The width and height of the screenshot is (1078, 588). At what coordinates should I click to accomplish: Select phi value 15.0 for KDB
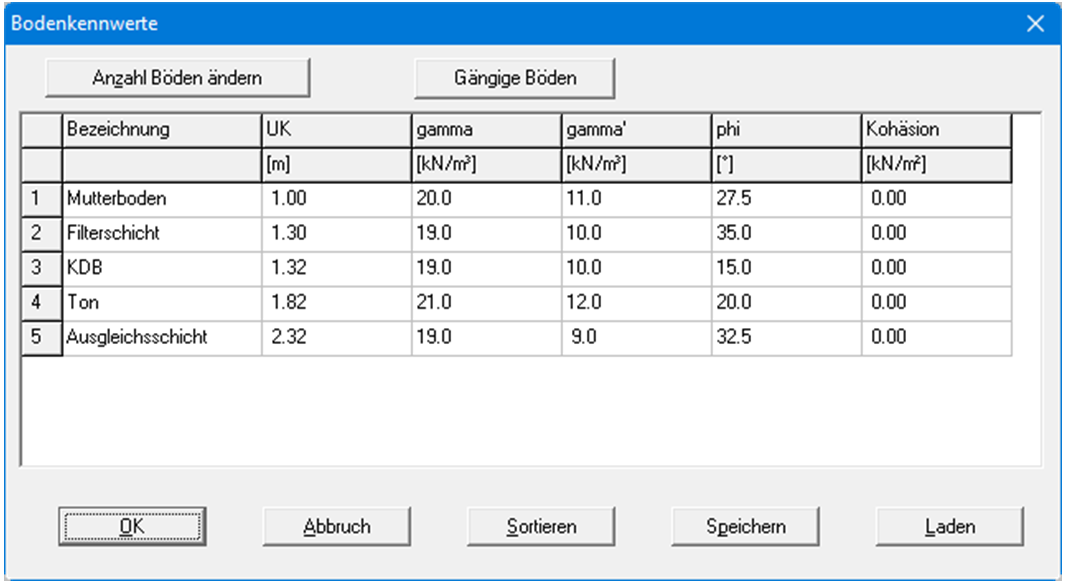tap(786, 268)
